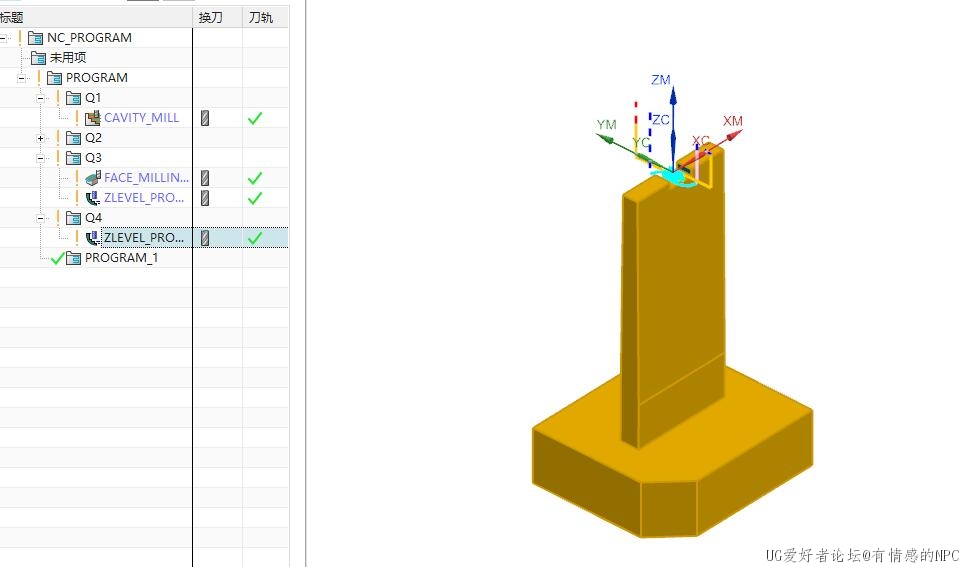Select highlighted ZLEVEL_PRO... operation under Q4
962x567 pixels.
tap(144, 238)
